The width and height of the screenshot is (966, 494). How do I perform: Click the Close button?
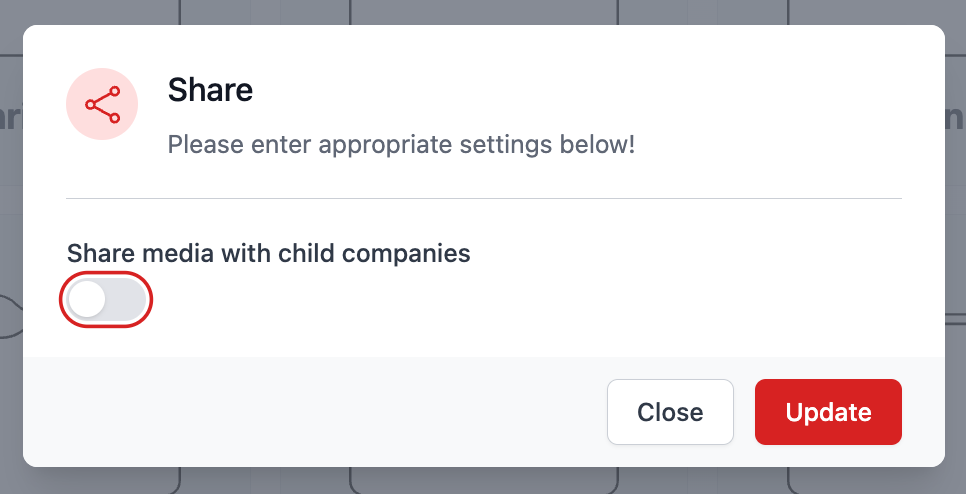pos(670,412)
